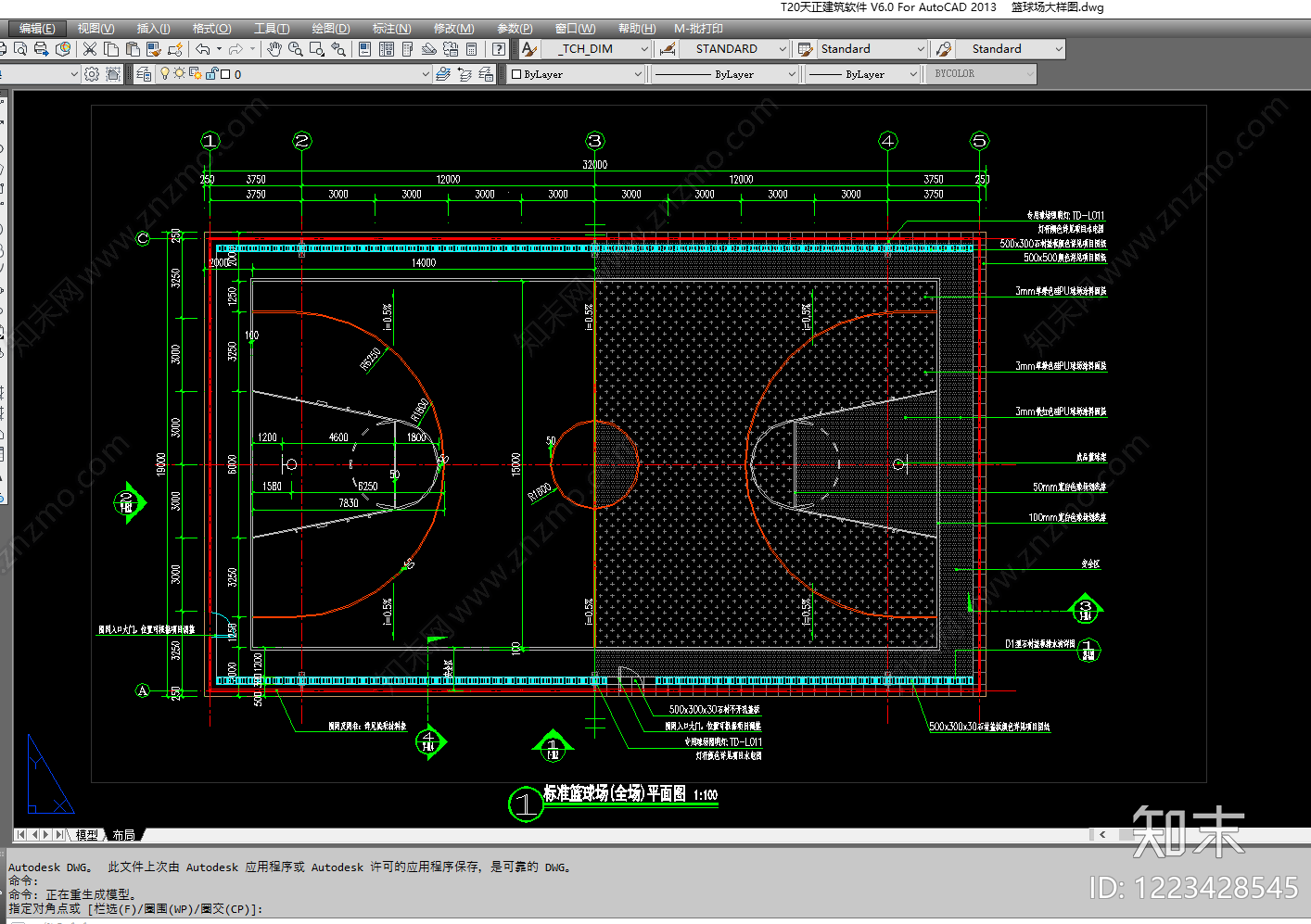This screenshot has height=924, width=1311.
Task: Open the Dimension Style manager icon
Action: point(668,48)
